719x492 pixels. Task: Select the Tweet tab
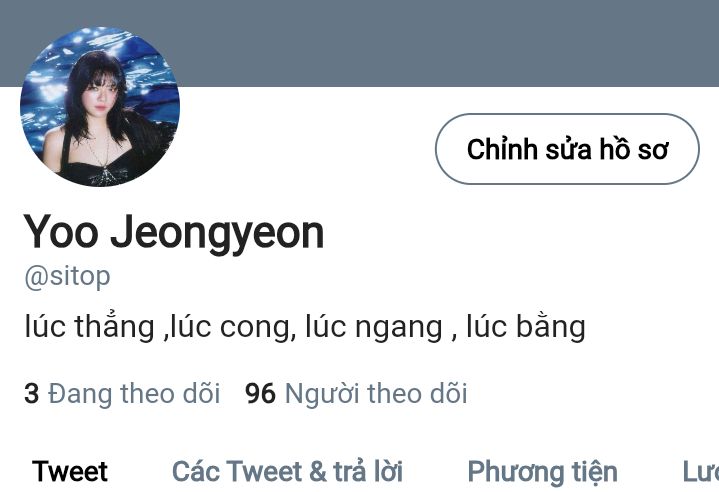coord(70,471)
